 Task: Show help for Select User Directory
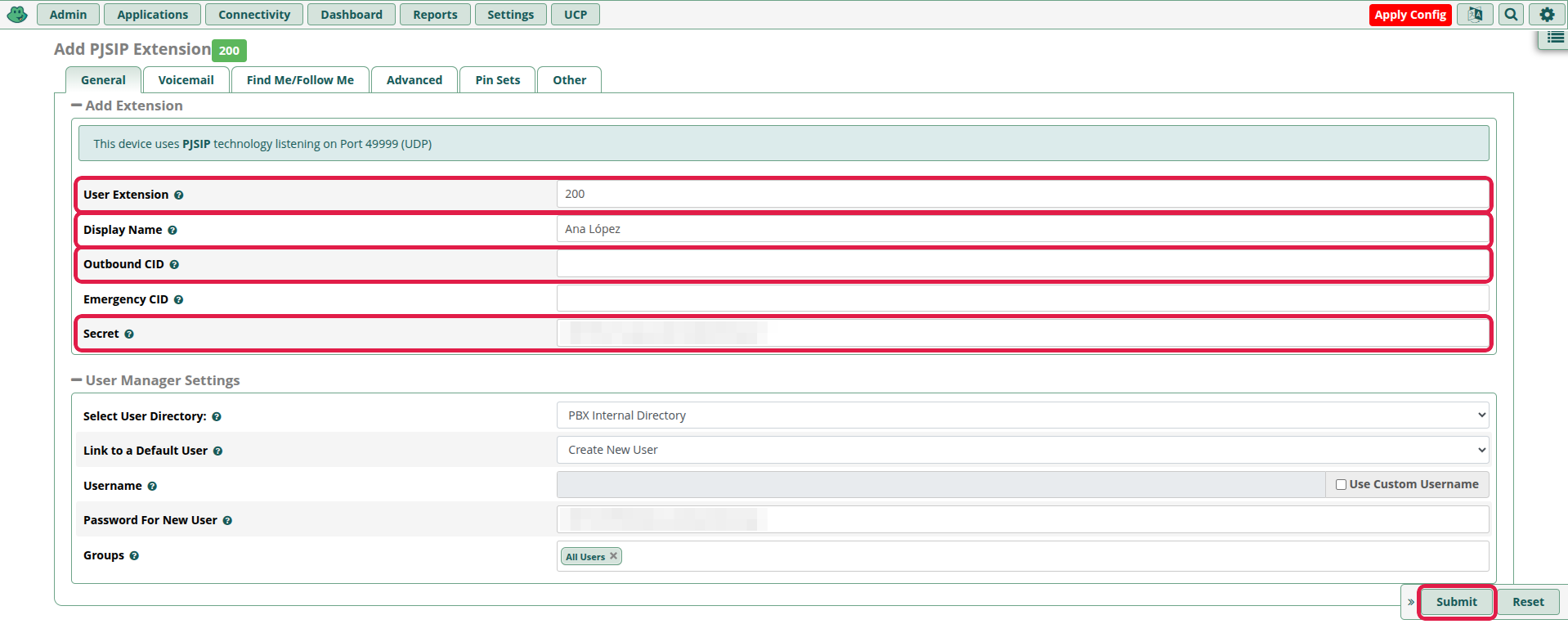[x=217, y=417]
